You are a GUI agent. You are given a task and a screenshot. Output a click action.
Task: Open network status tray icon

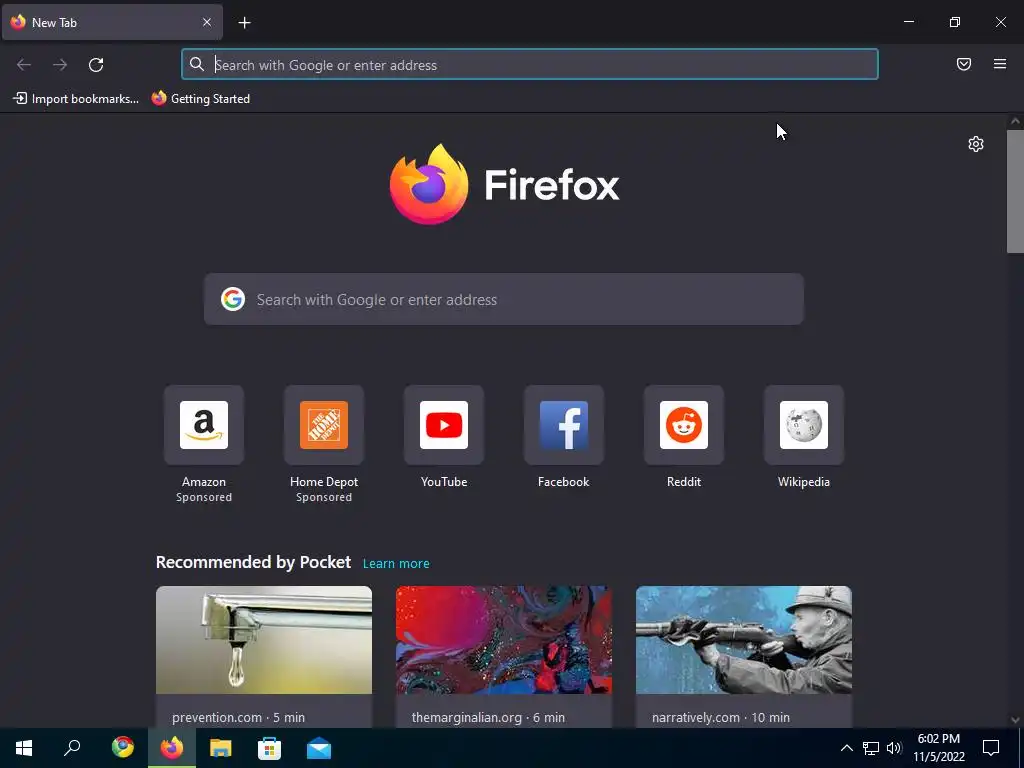[x=871, y=748]
